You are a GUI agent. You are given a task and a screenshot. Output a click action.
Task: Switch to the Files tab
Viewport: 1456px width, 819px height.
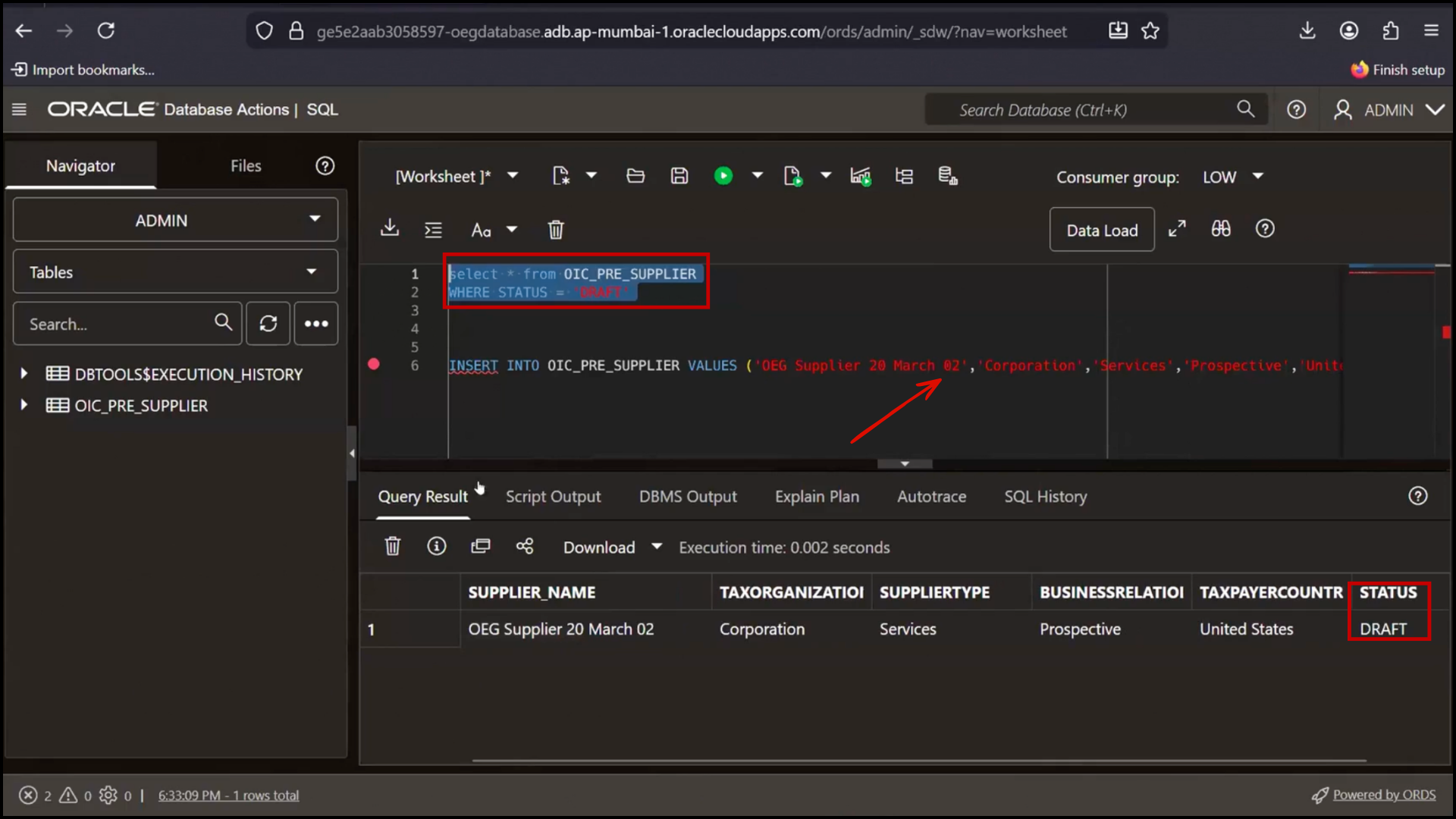coord(246,166)
